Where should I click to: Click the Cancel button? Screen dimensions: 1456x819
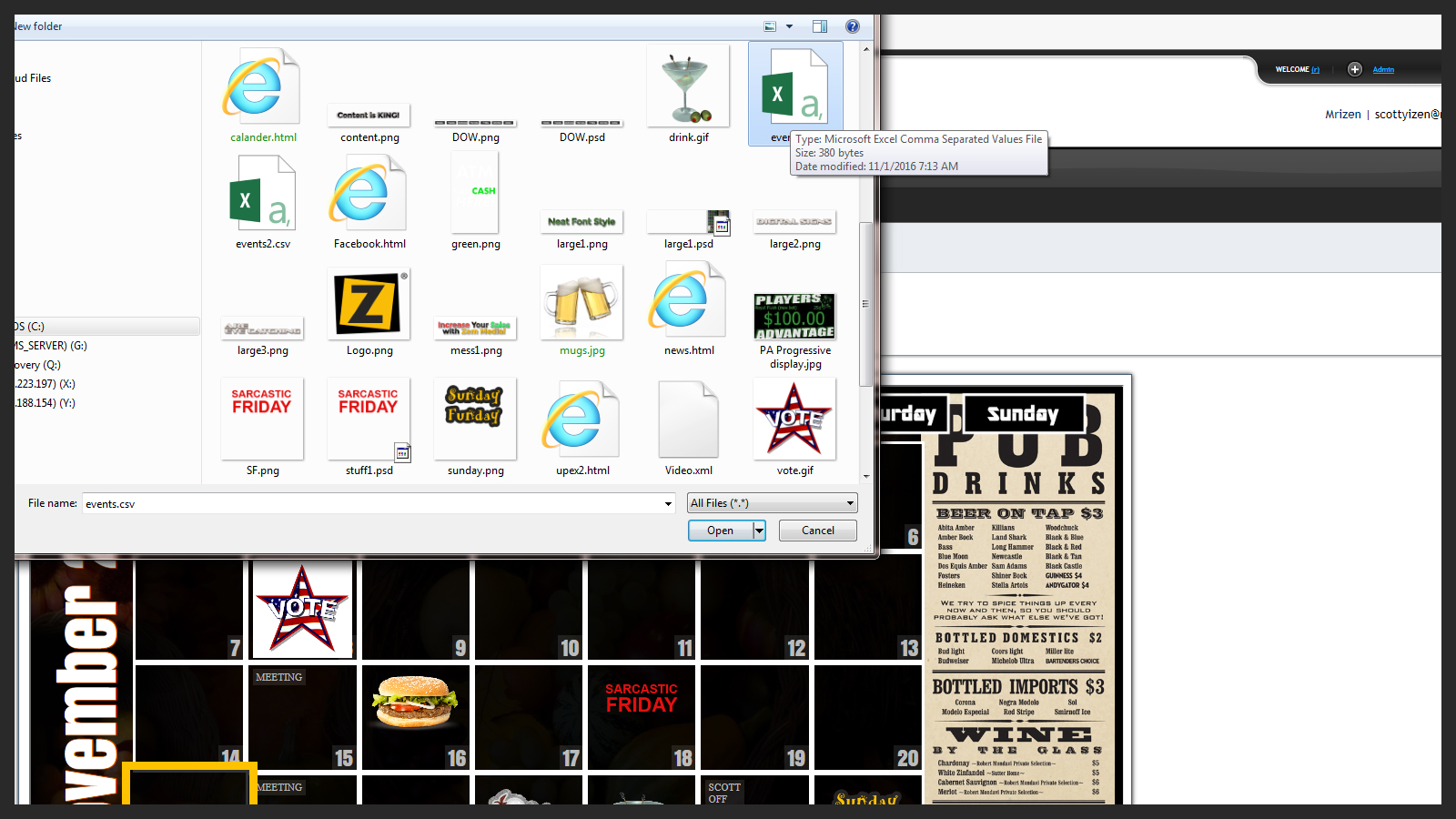817,531
